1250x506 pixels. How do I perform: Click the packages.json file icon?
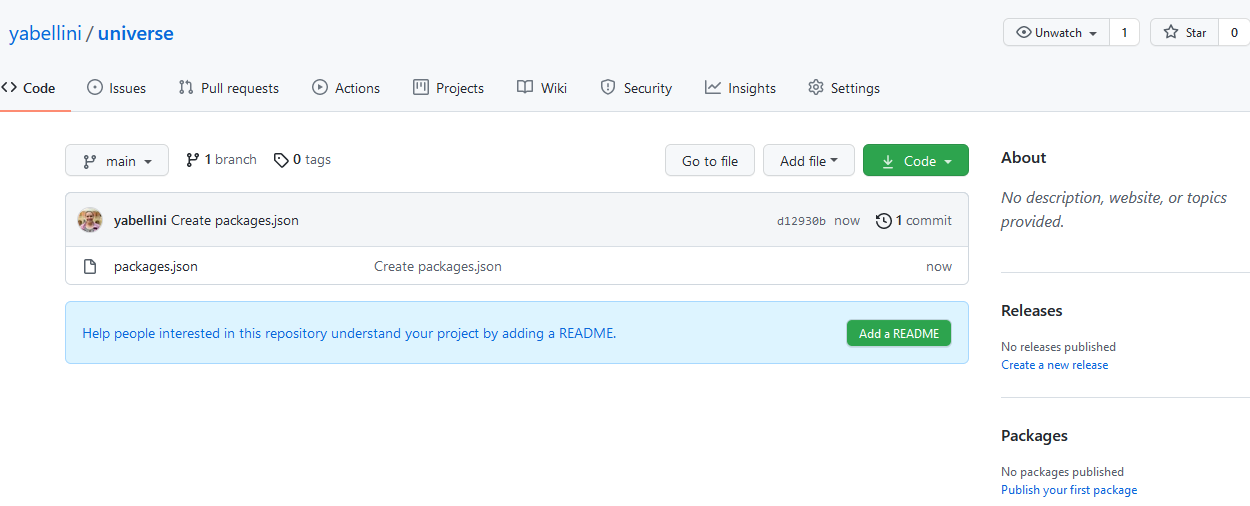coord(90,267)
